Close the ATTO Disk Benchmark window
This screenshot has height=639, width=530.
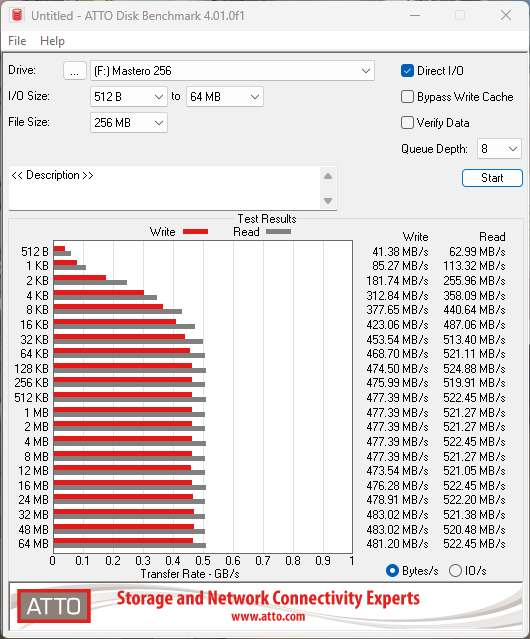[x=506, y=15]
